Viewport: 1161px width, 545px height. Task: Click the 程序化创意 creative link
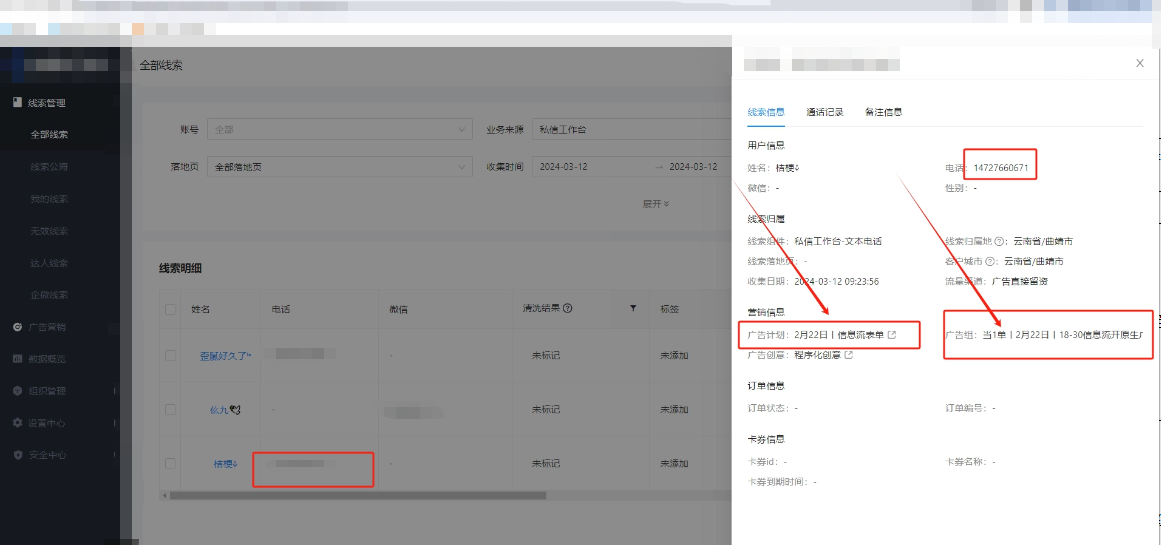point(817,355)
